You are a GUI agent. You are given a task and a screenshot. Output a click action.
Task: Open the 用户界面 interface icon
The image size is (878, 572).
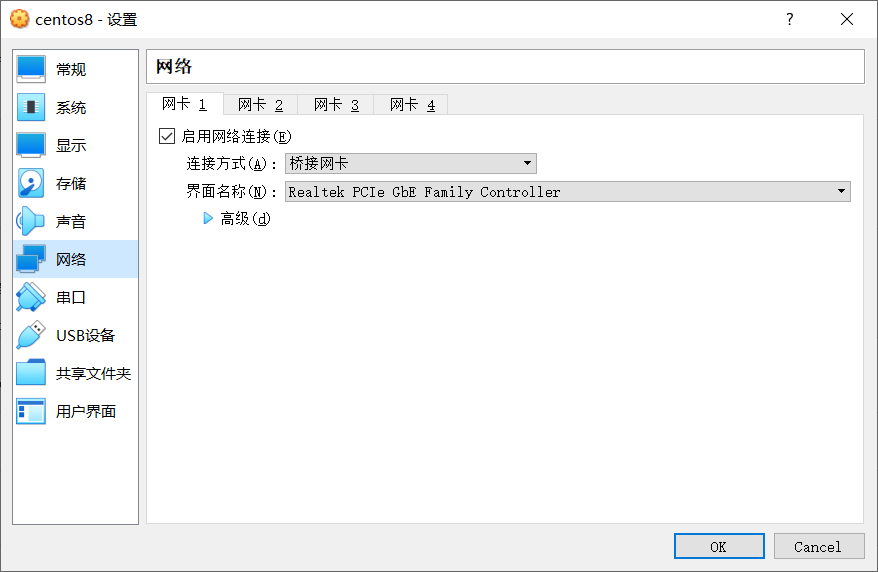[x=31, y=411]
